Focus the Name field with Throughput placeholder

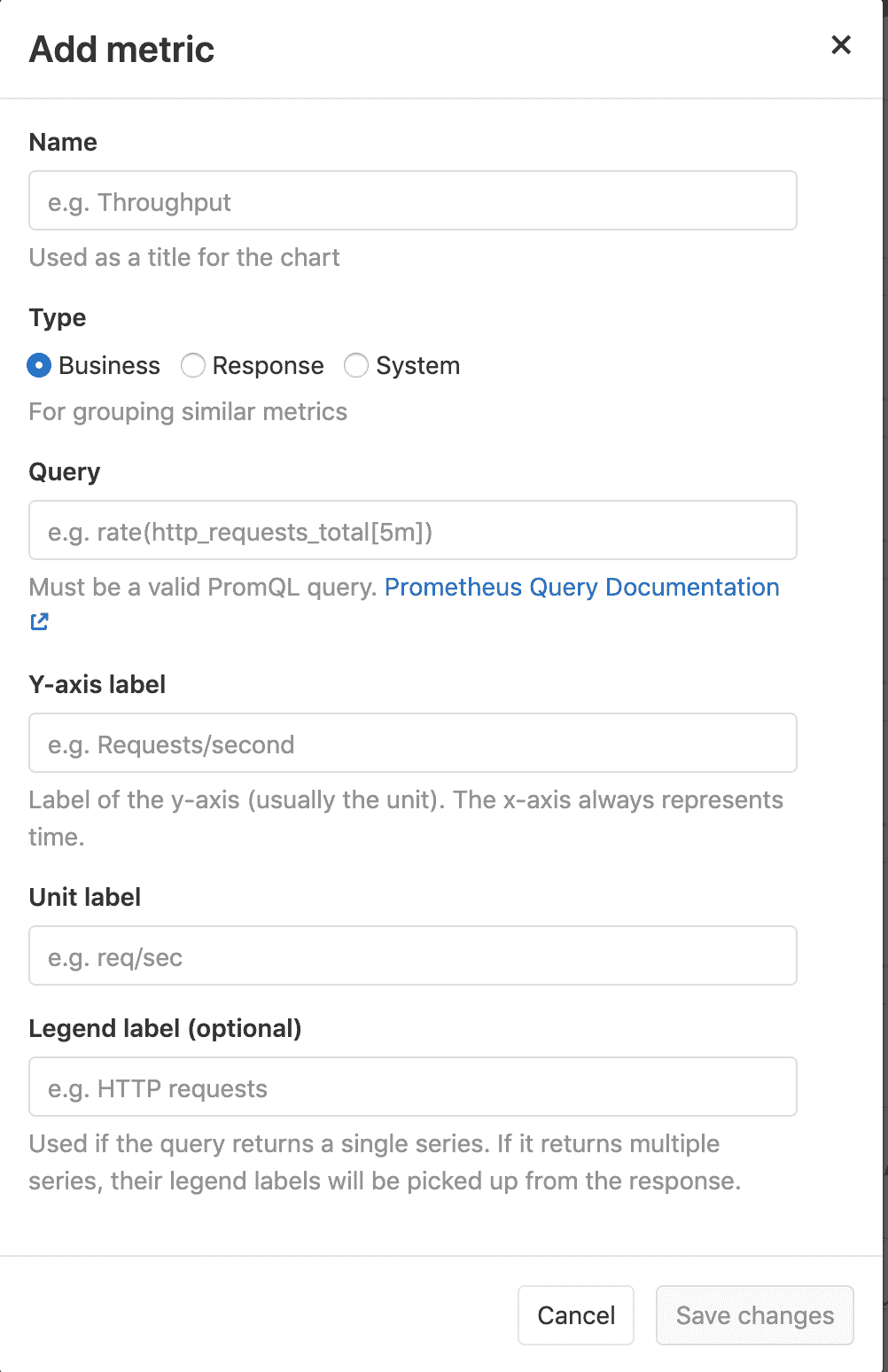tap(413, 201)
